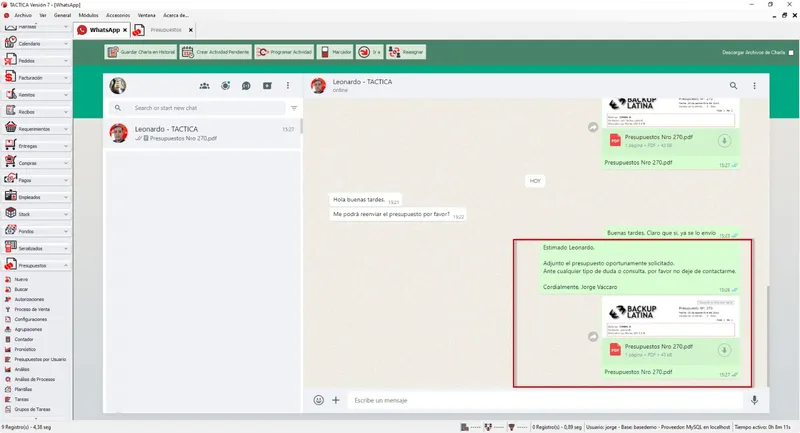Collapse the Presupuestos sidebar section
The width and height of the screenshot is (800, 433).
point(36,266)
